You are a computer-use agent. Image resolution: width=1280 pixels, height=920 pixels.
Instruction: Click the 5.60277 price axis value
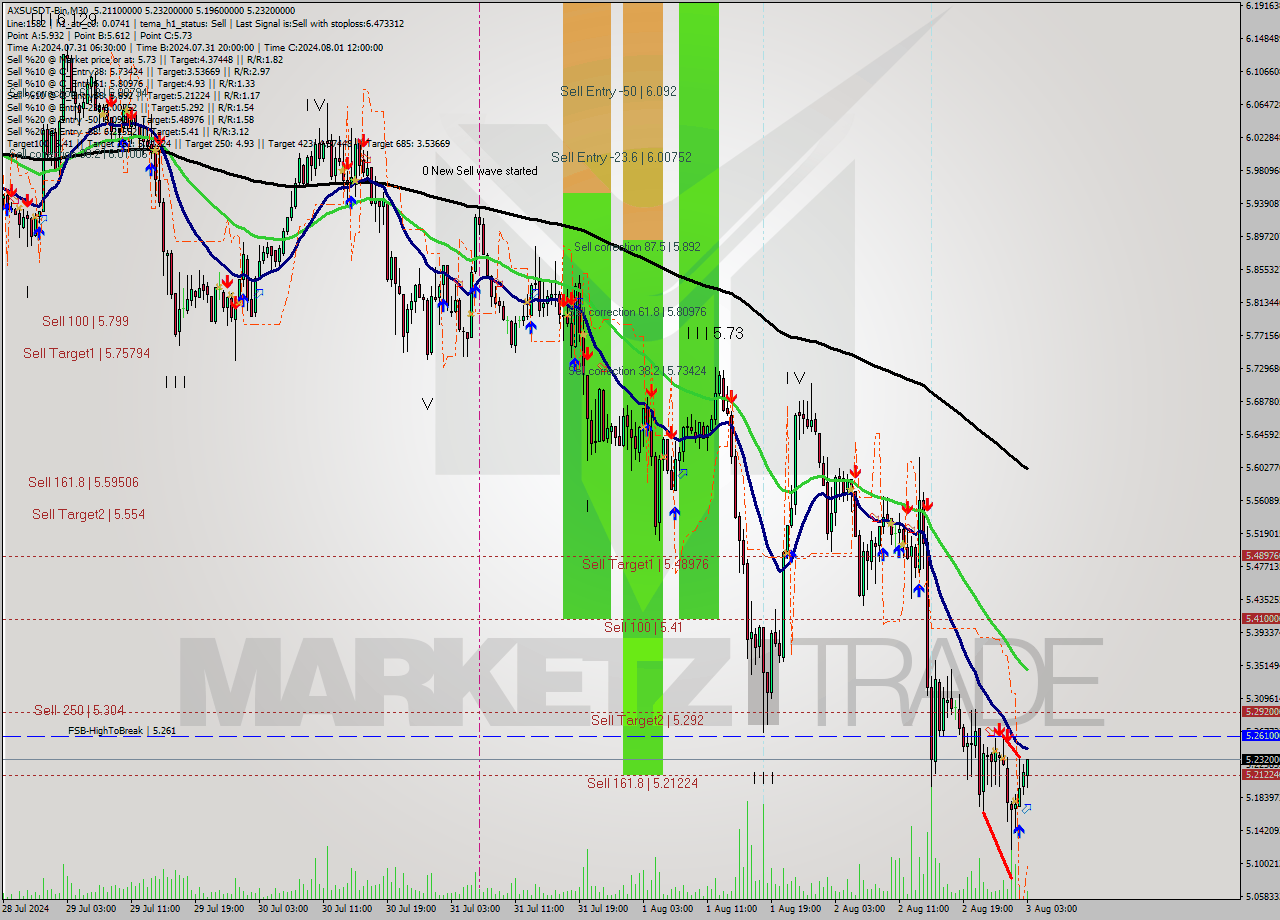(x=1263, y=467)
